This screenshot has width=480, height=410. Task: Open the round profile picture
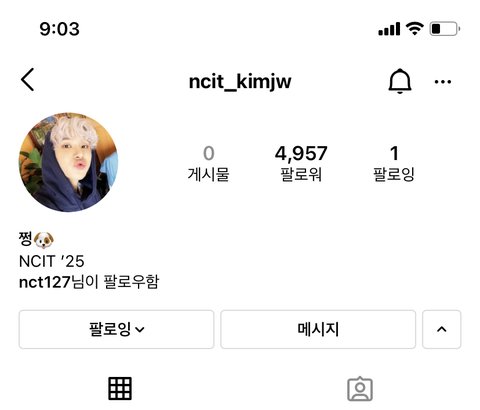(68, 162)
